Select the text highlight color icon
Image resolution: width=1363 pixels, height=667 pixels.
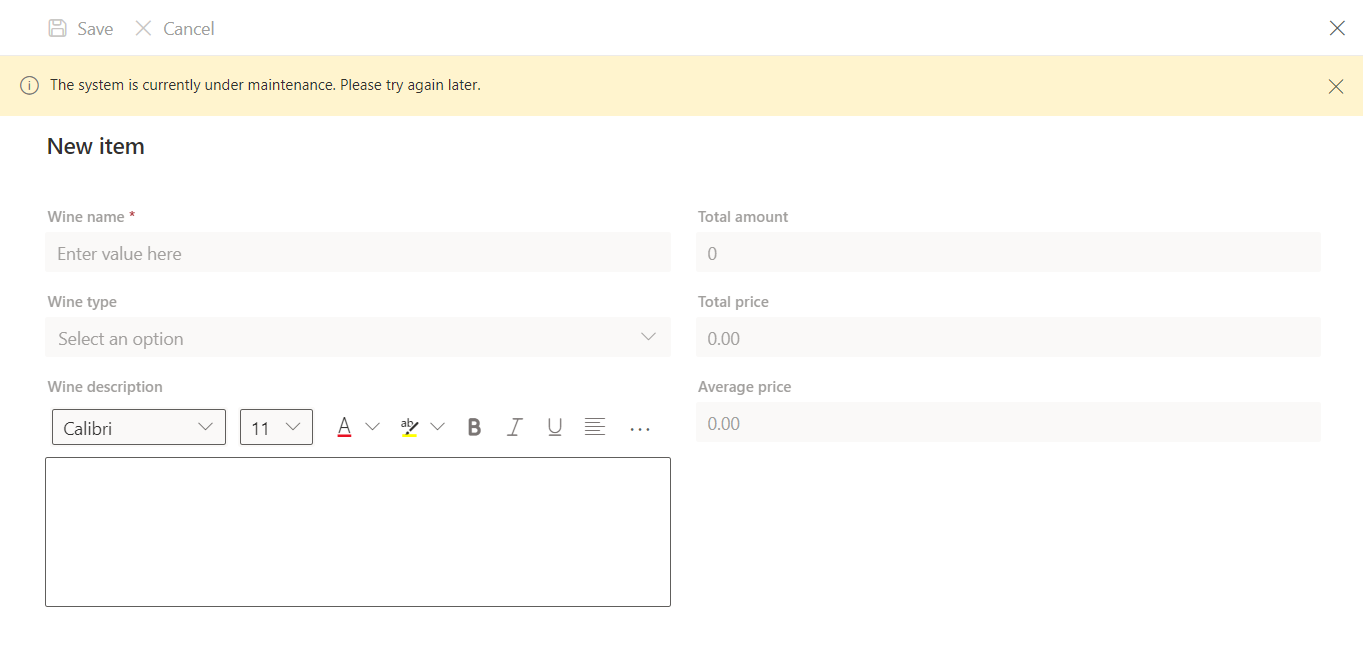[x=408, y=426]
